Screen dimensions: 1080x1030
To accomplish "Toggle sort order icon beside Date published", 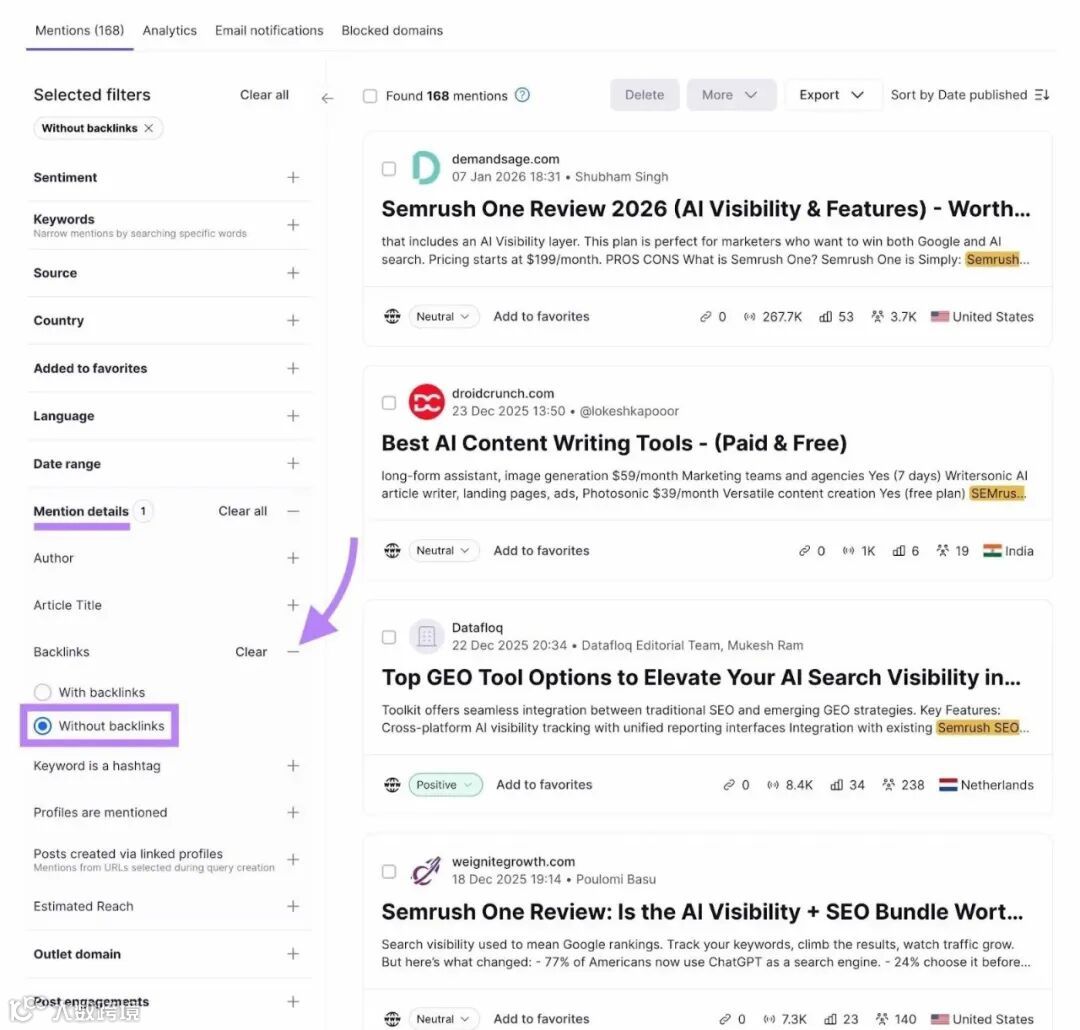I will [x=1041, y=95].
